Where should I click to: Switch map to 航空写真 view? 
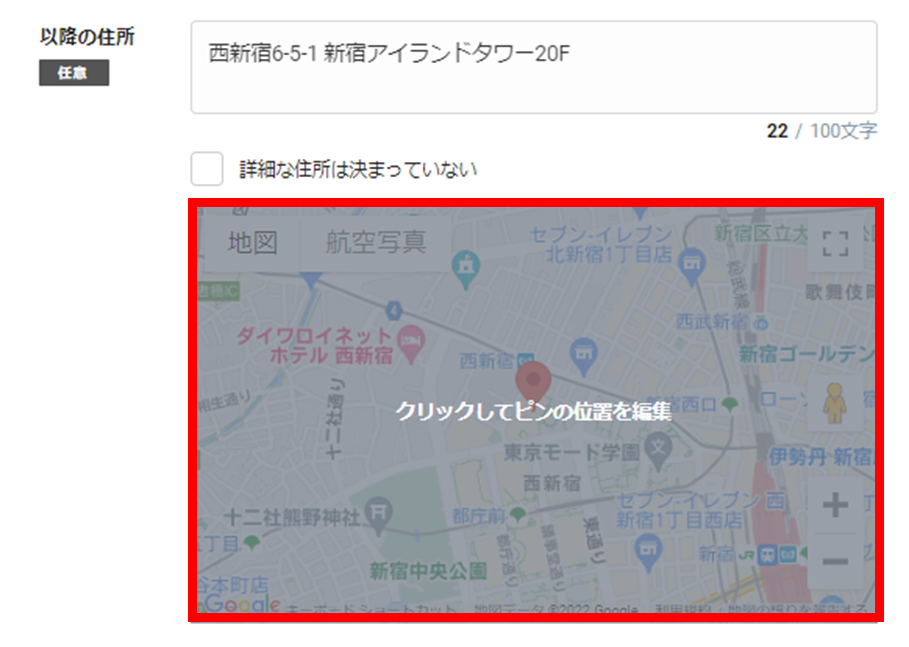point(376,242)
